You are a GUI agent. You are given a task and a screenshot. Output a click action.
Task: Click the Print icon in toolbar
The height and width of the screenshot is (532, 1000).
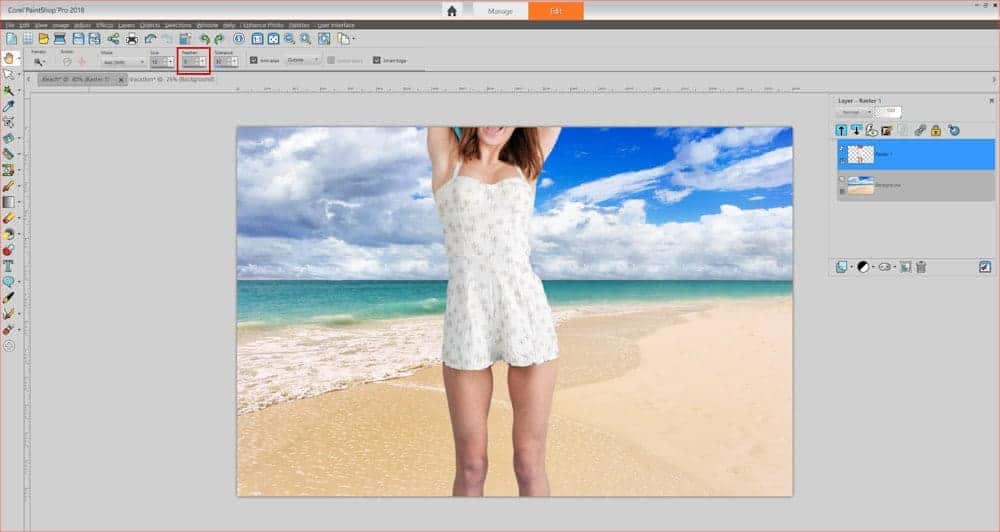pos(131,39)
